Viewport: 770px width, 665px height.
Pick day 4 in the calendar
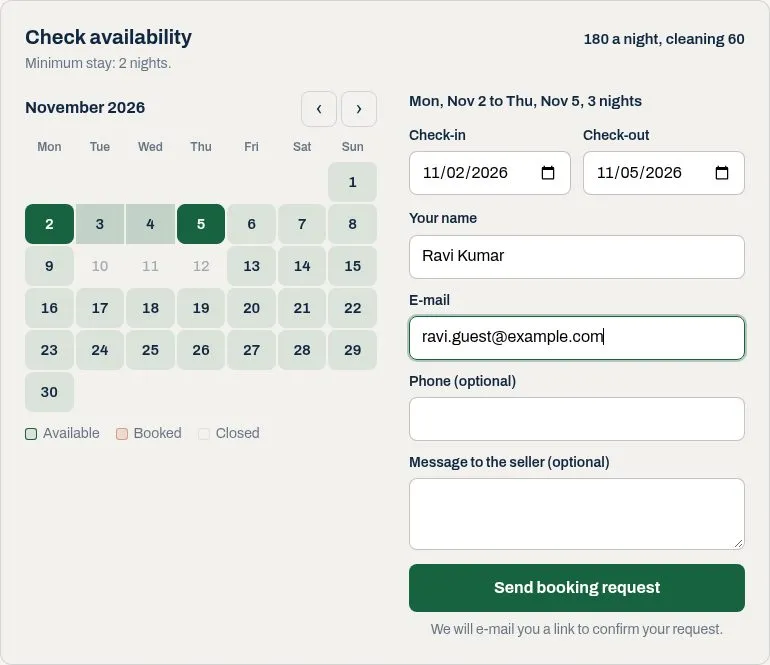tap(150, 224)
